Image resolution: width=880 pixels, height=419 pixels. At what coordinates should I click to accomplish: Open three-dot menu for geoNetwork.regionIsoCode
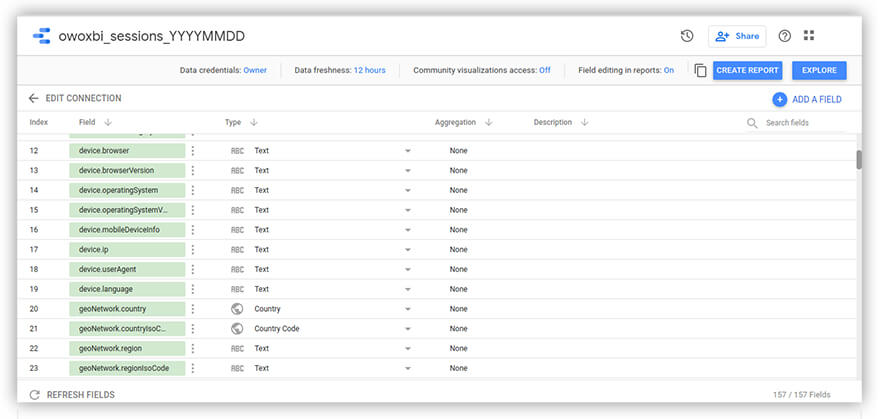point(192,368)
